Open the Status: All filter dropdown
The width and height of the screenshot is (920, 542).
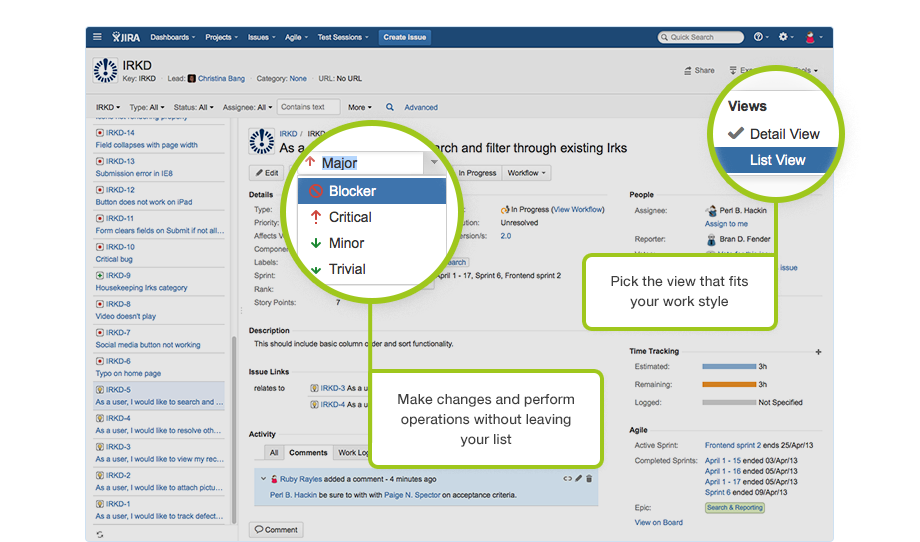tap(194, 107)
